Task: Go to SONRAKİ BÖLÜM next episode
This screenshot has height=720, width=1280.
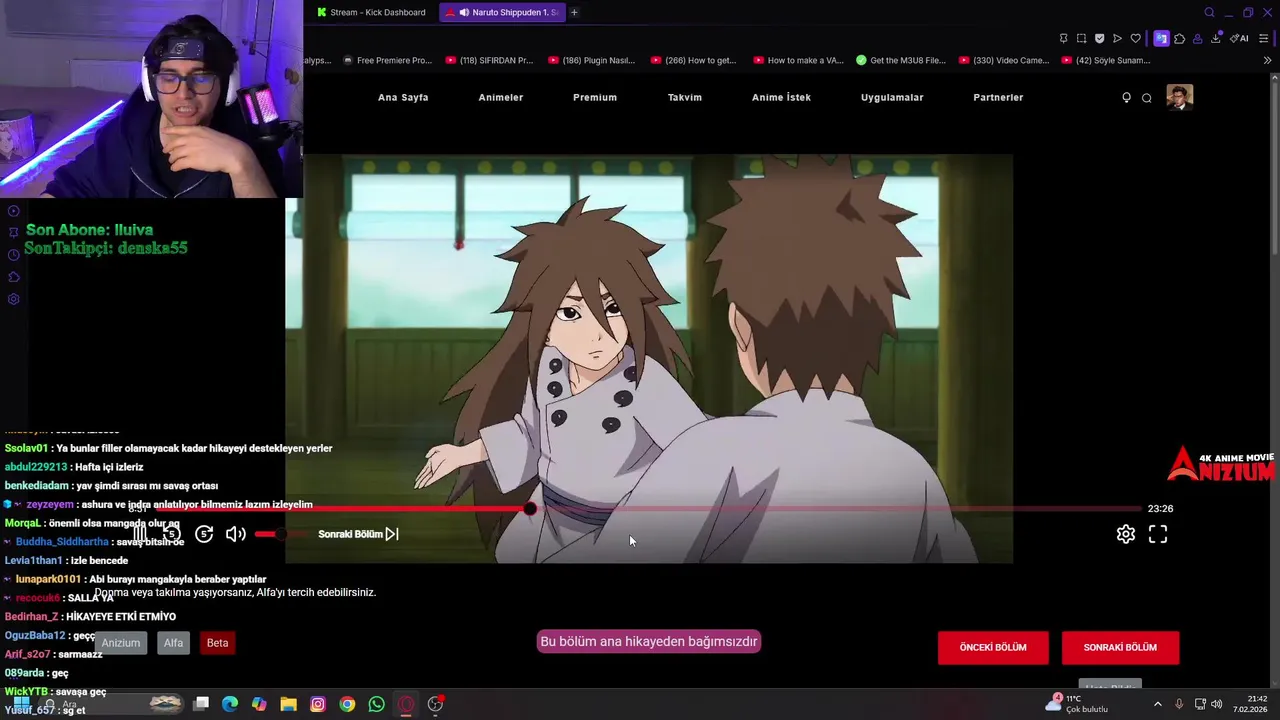Action: point(1120,647)
